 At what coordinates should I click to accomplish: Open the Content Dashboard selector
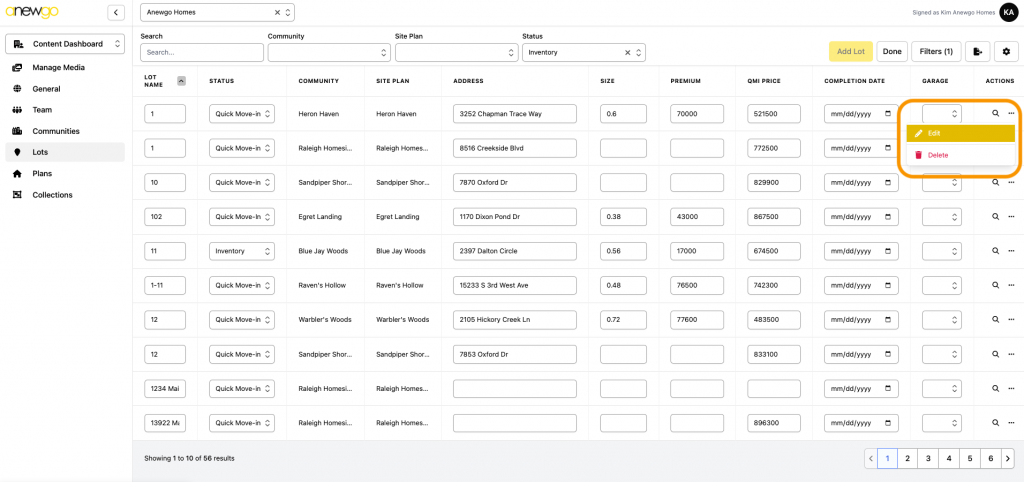[65, 44]
